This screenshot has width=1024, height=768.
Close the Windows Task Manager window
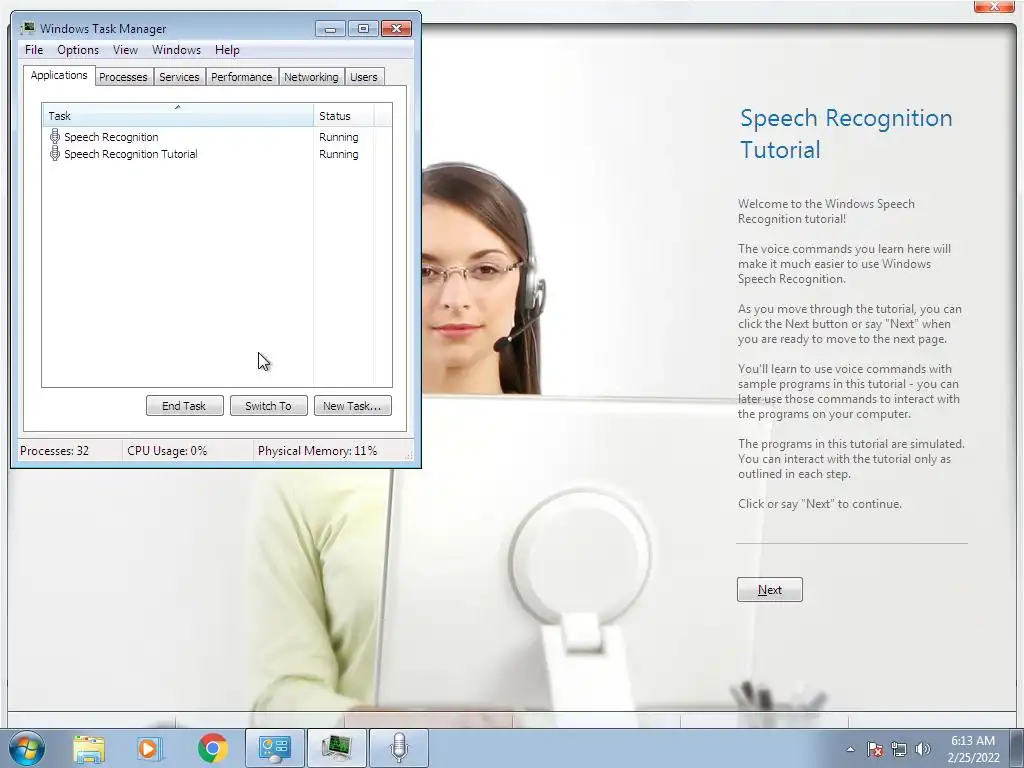tap(396, 29)
